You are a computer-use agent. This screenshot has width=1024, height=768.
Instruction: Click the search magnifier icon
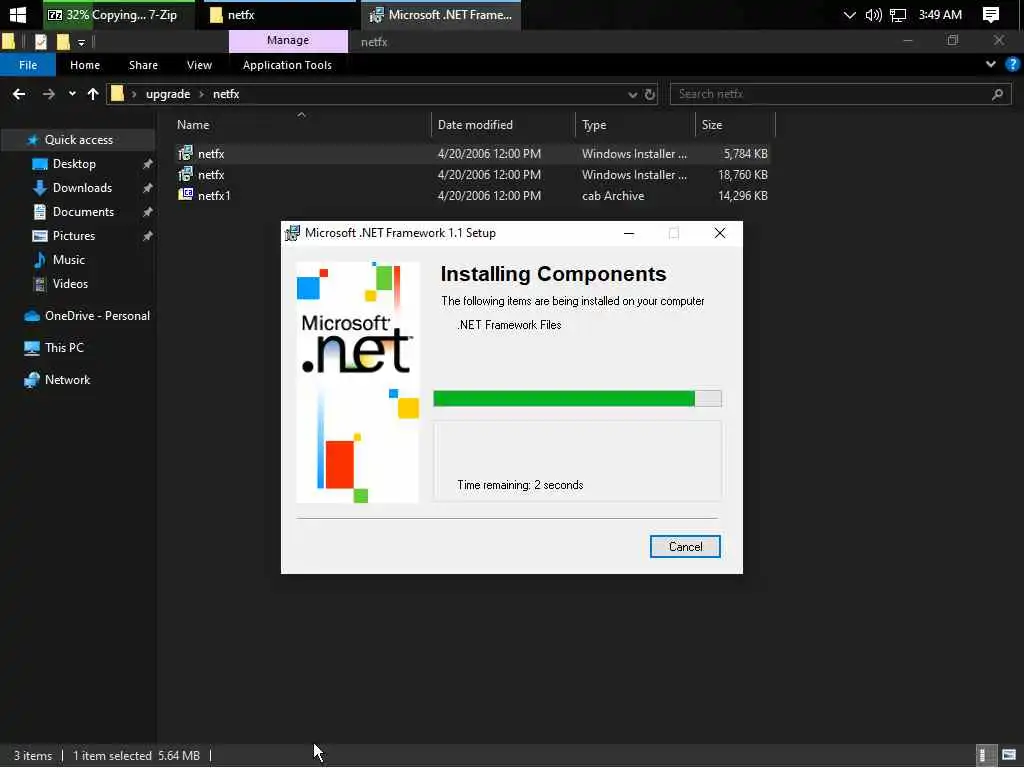click(x=997, y=95)
